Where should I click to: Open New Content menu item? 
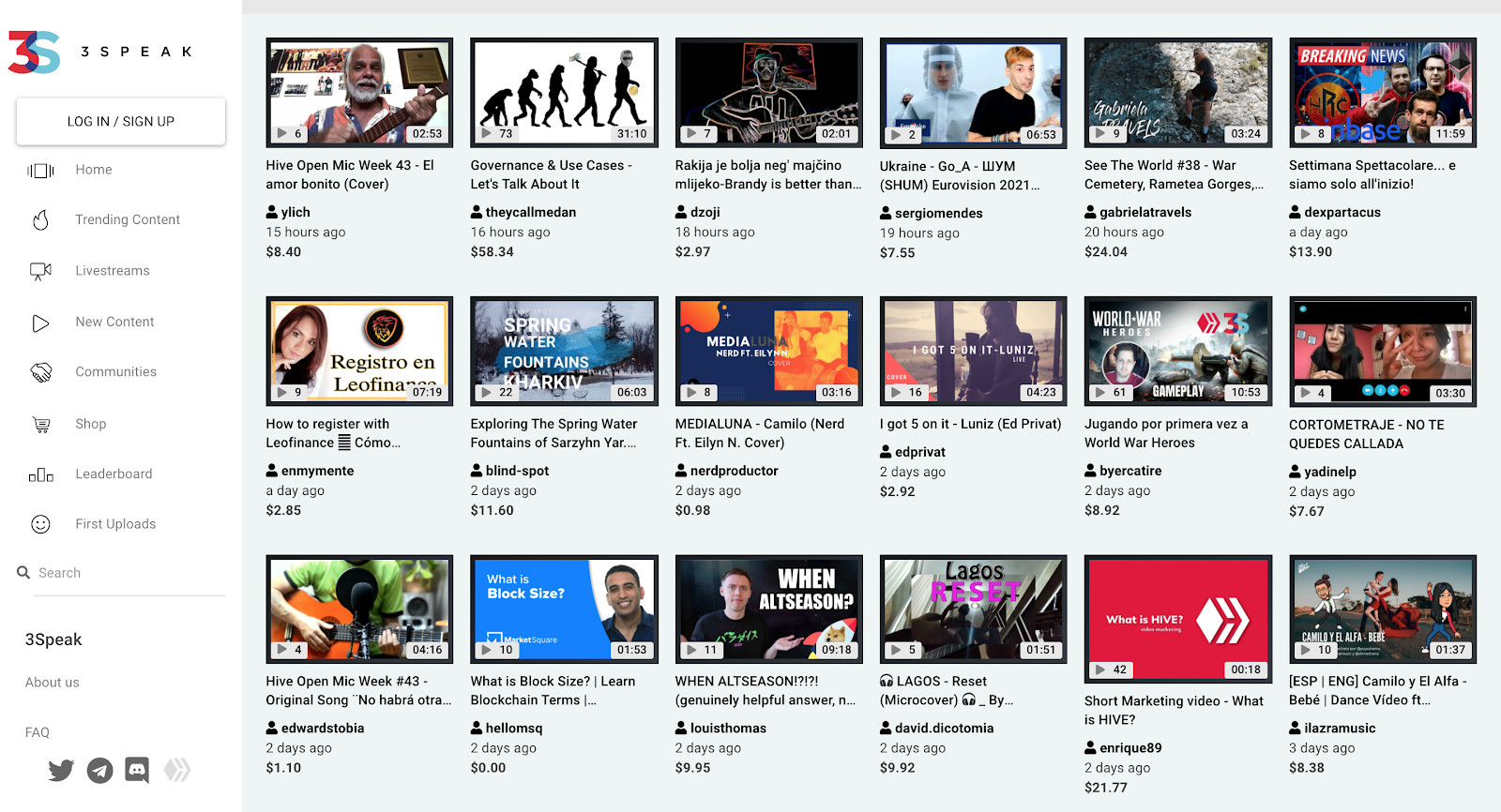(114, 322)
